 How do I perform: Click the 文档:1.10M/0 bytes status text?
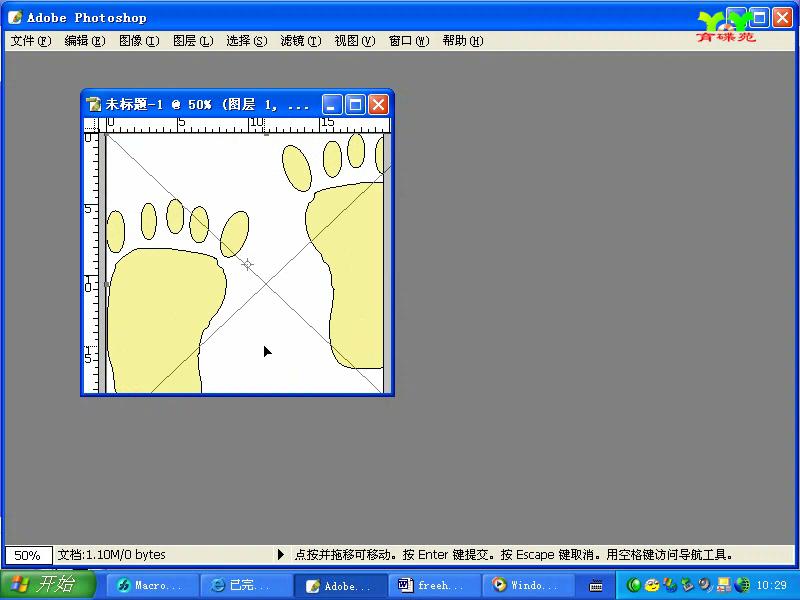pos(112,555)
